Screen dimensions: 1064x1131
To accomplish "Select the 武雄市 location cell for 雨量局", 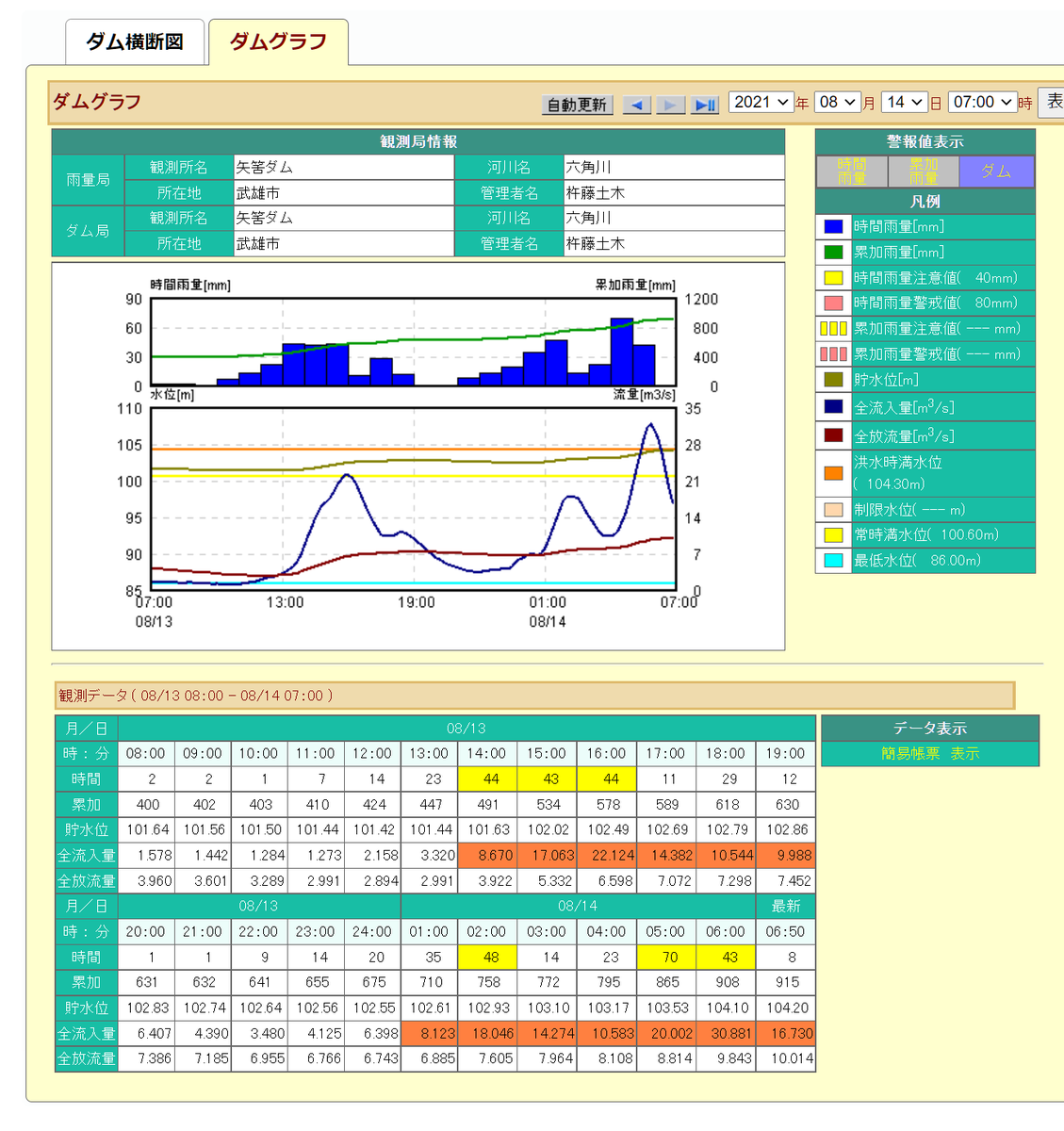I will pos(343,192).
